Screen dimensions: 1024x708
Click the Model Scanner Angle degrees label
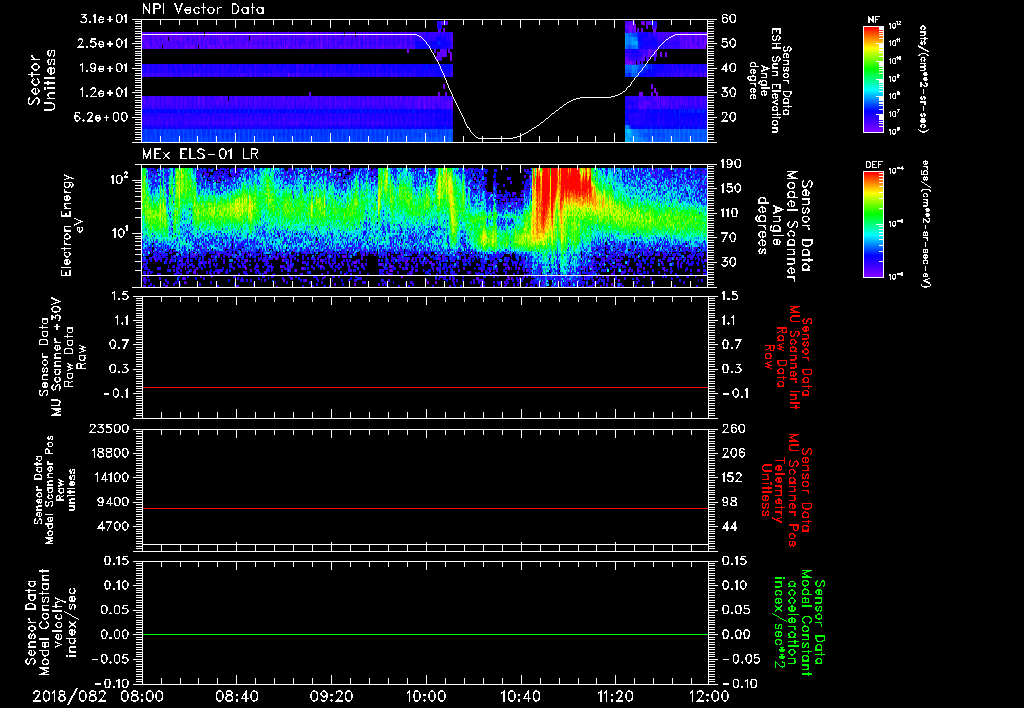pyautogui.click(x=784, y=226)
